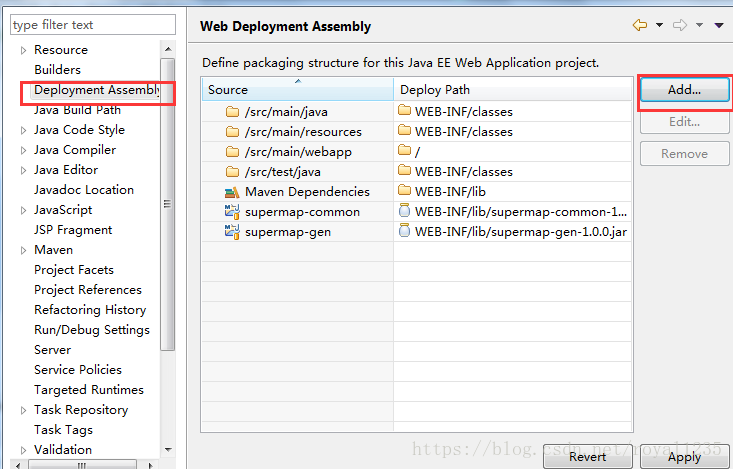Viewport: 733px width, 469px height.
Task: Open the back history dropdown arrow
Action: pyautogui.click(x=659, y=25)
